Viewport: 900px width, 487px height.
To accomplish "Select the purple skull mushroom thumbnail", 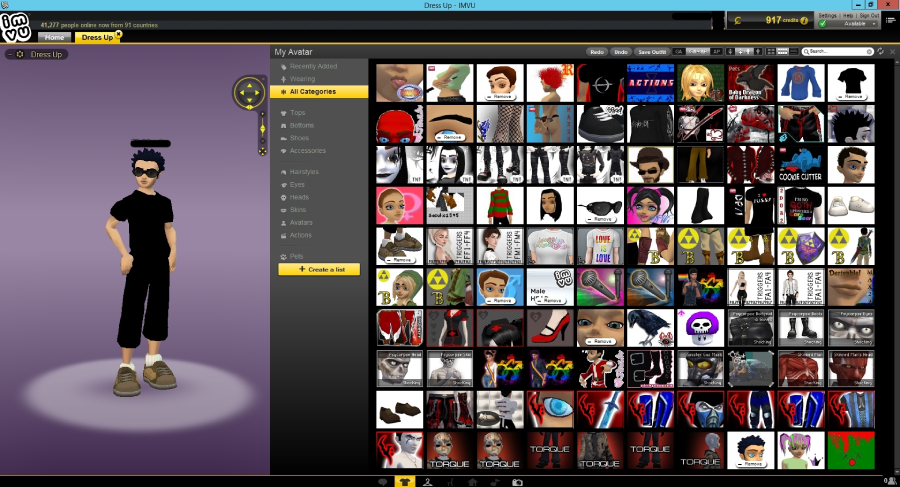I will tap(700, 328).
